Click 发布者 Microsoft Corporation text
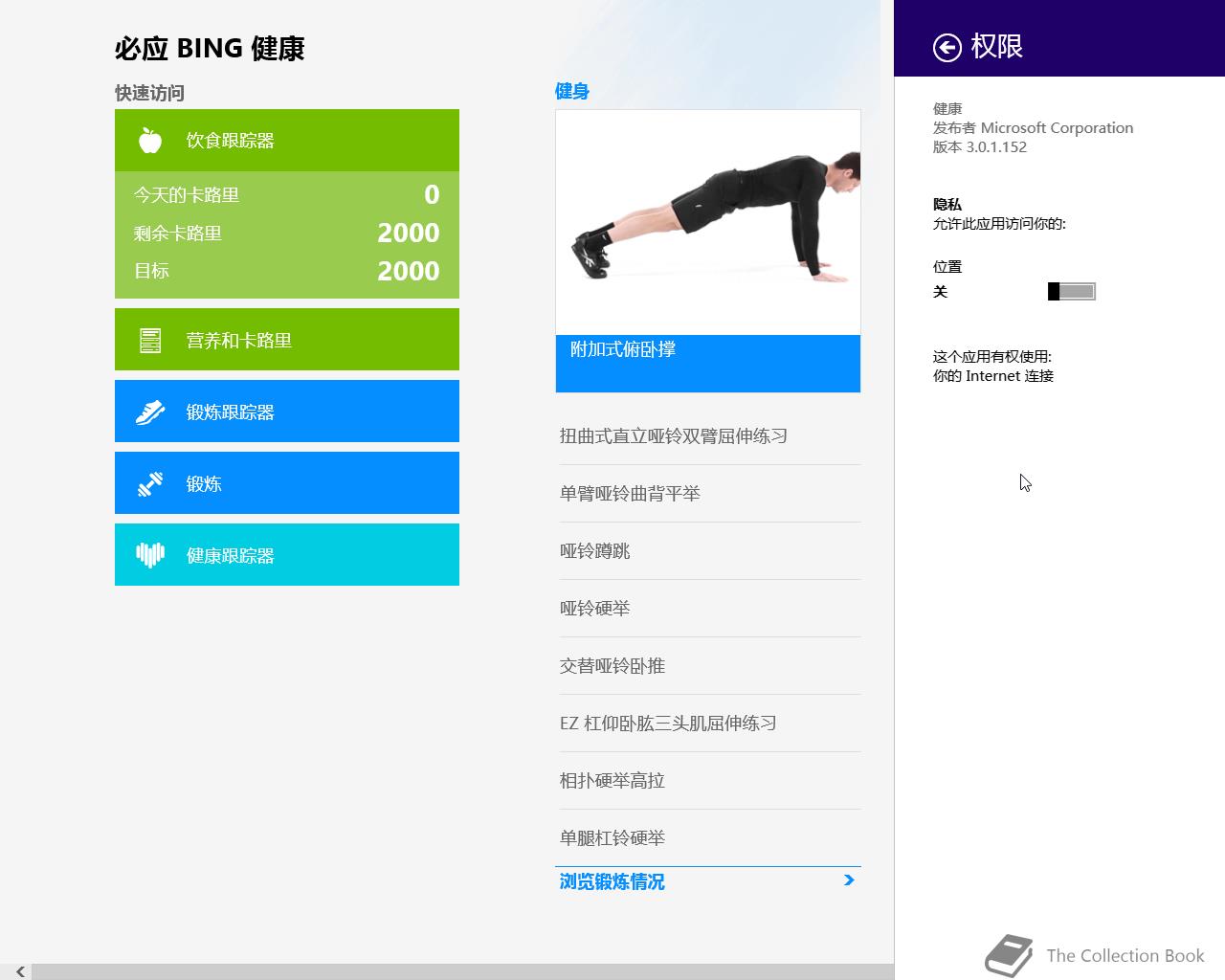The image size is (1225, 980). (x=1033, y=128)
